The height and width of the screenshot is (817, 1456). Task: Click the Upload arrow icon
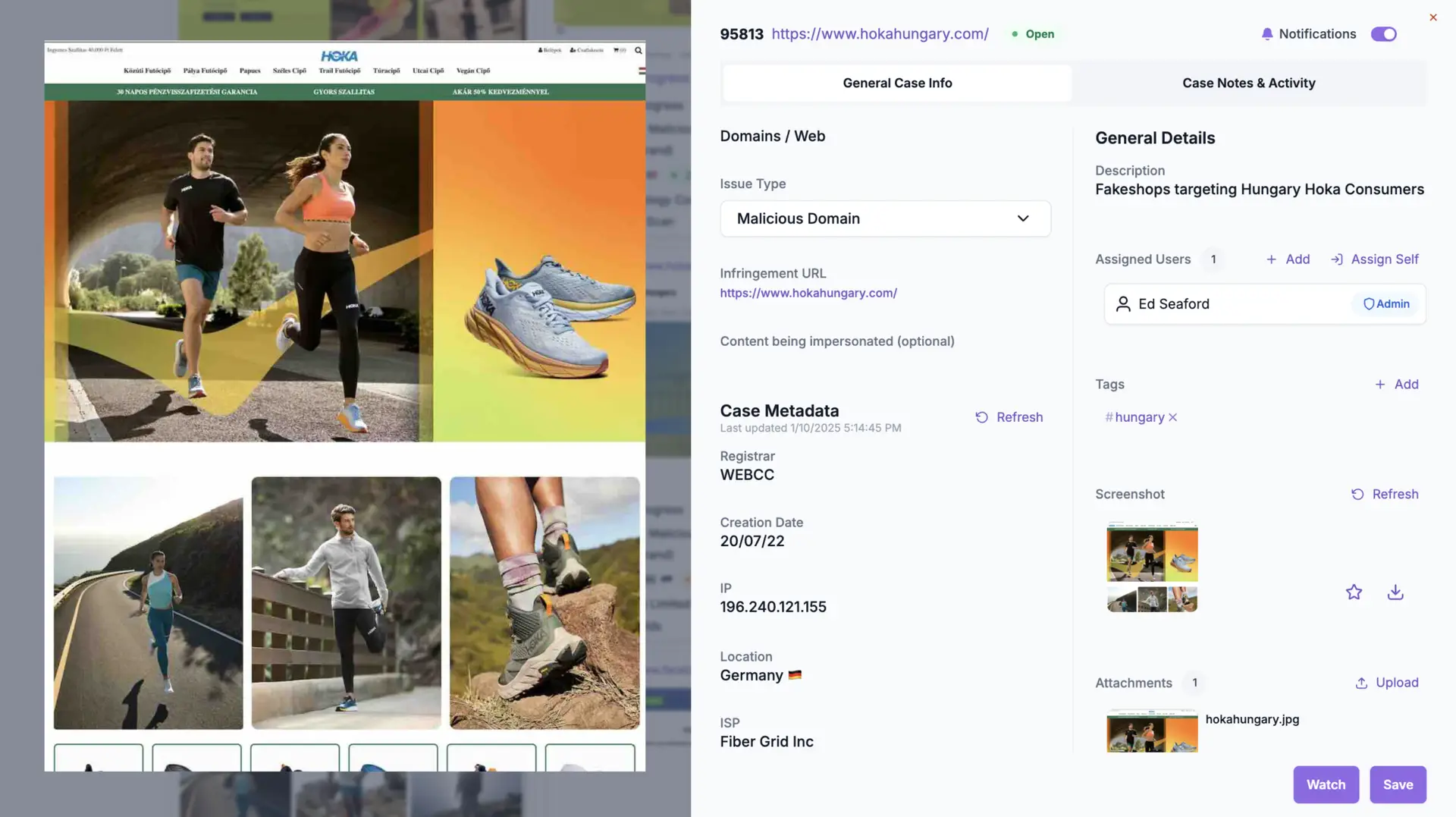tap(1361, 683)
